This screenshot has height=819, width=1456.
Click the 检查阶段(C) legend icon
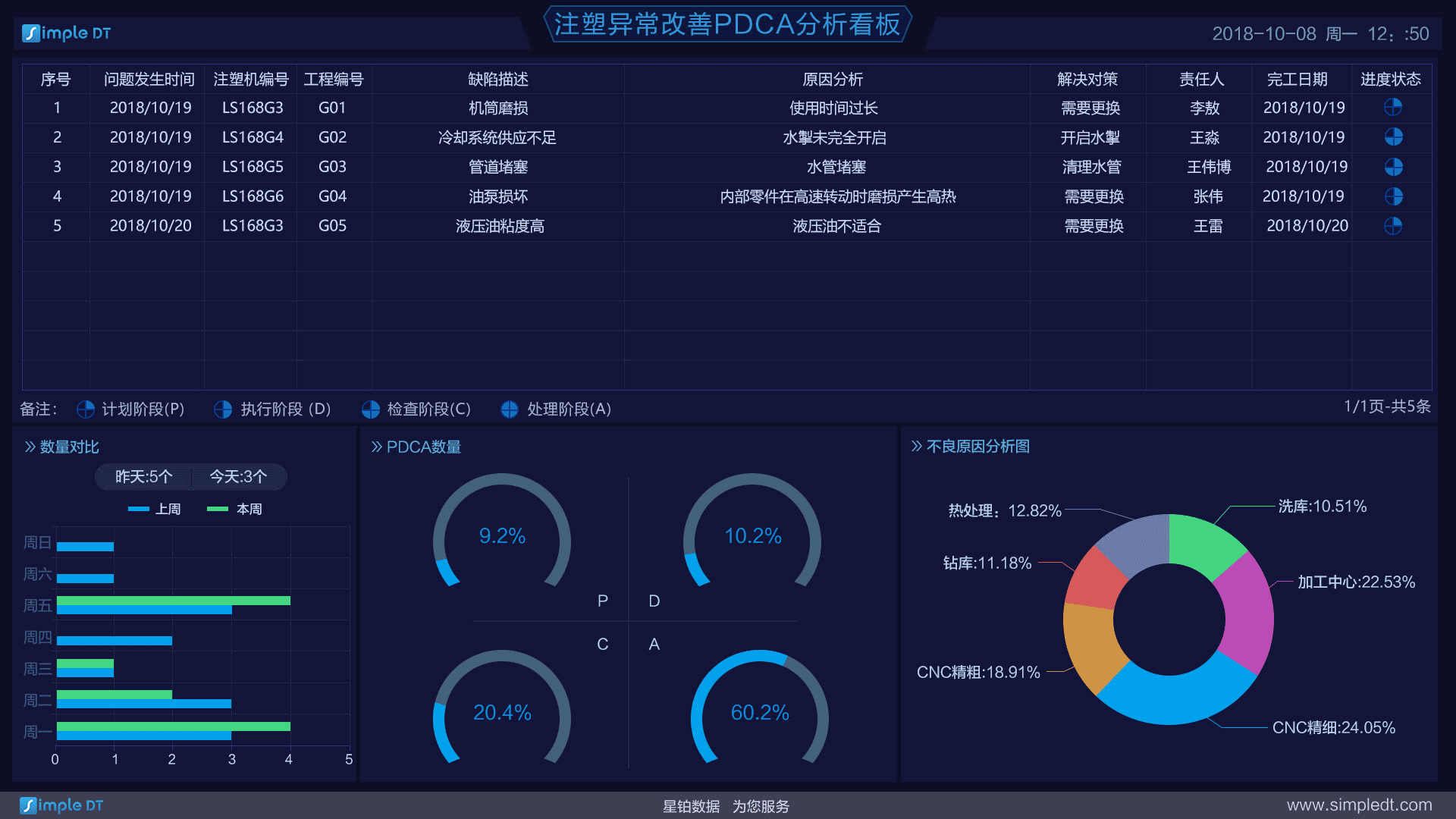(370, 409)
